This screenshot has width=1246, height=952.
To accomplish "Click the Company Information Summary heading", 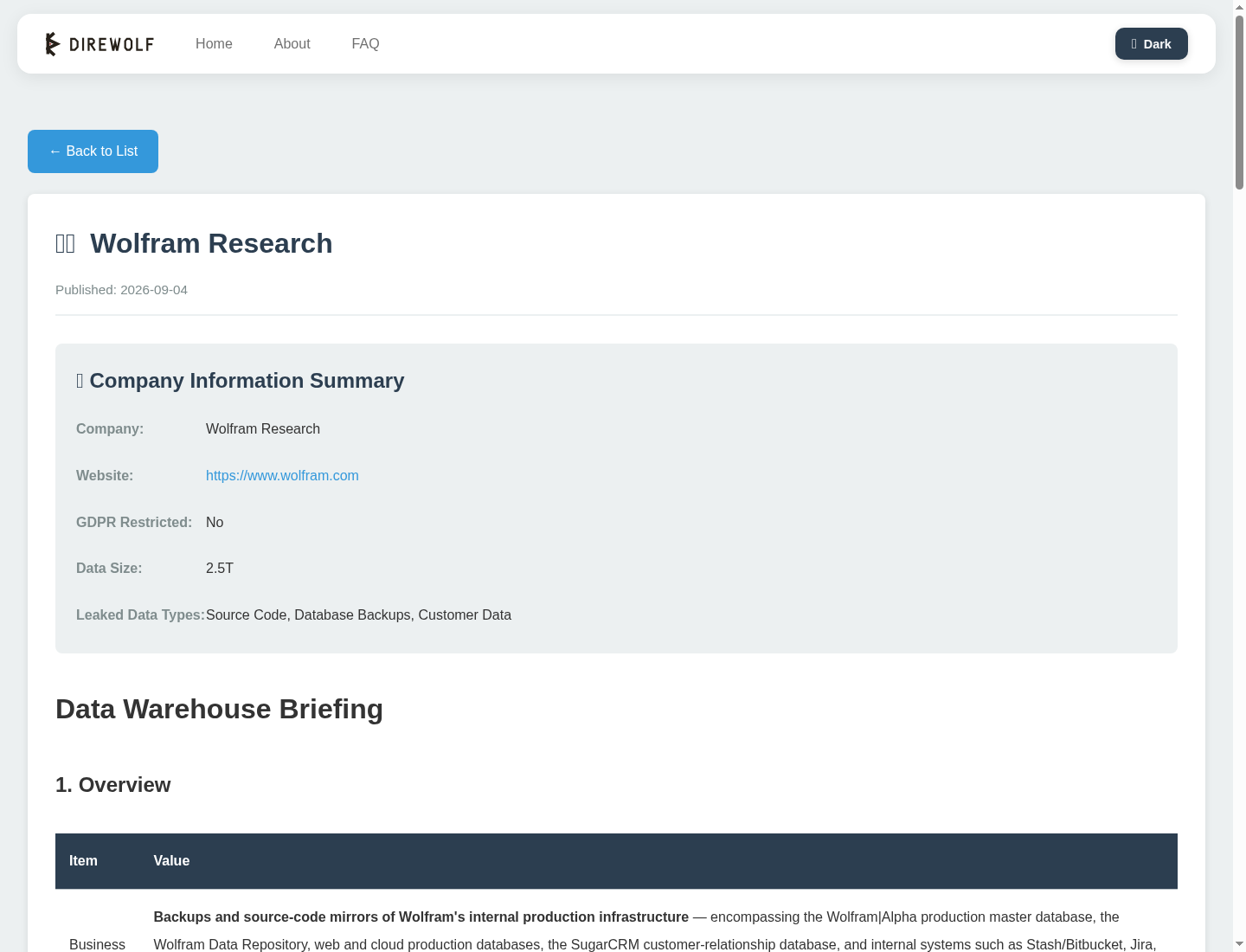I will 240,381.
